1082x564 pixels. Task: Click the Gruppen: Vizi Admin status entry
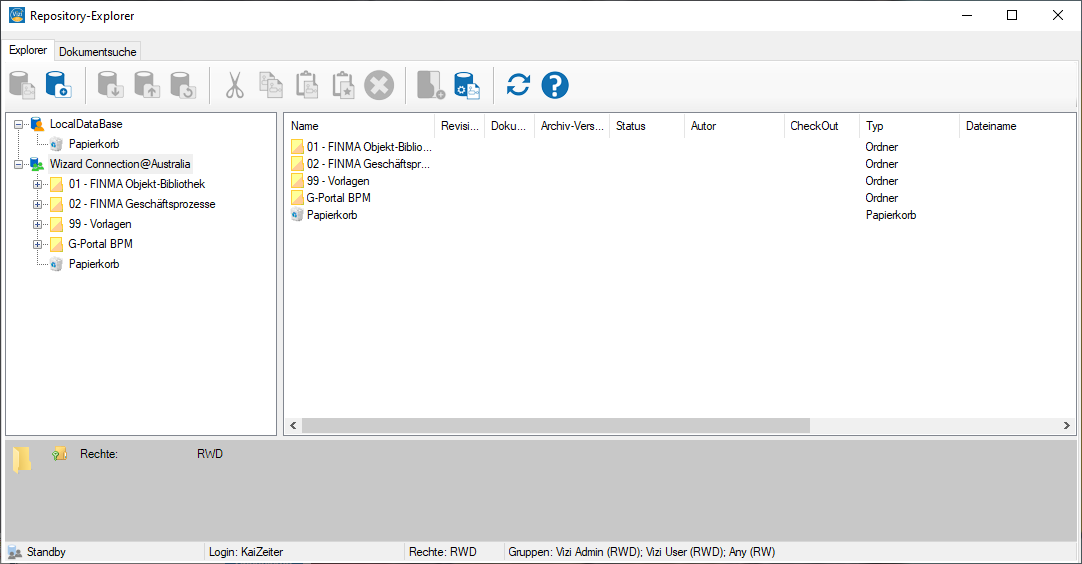click(x=642, y=552)
